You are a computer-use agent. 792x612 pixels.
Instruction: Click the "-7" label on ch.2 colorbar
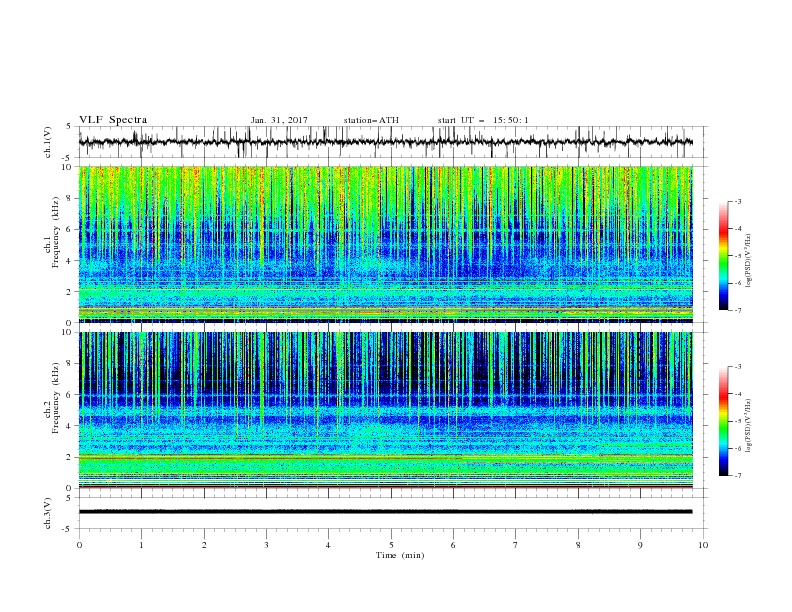coord(737,475)
